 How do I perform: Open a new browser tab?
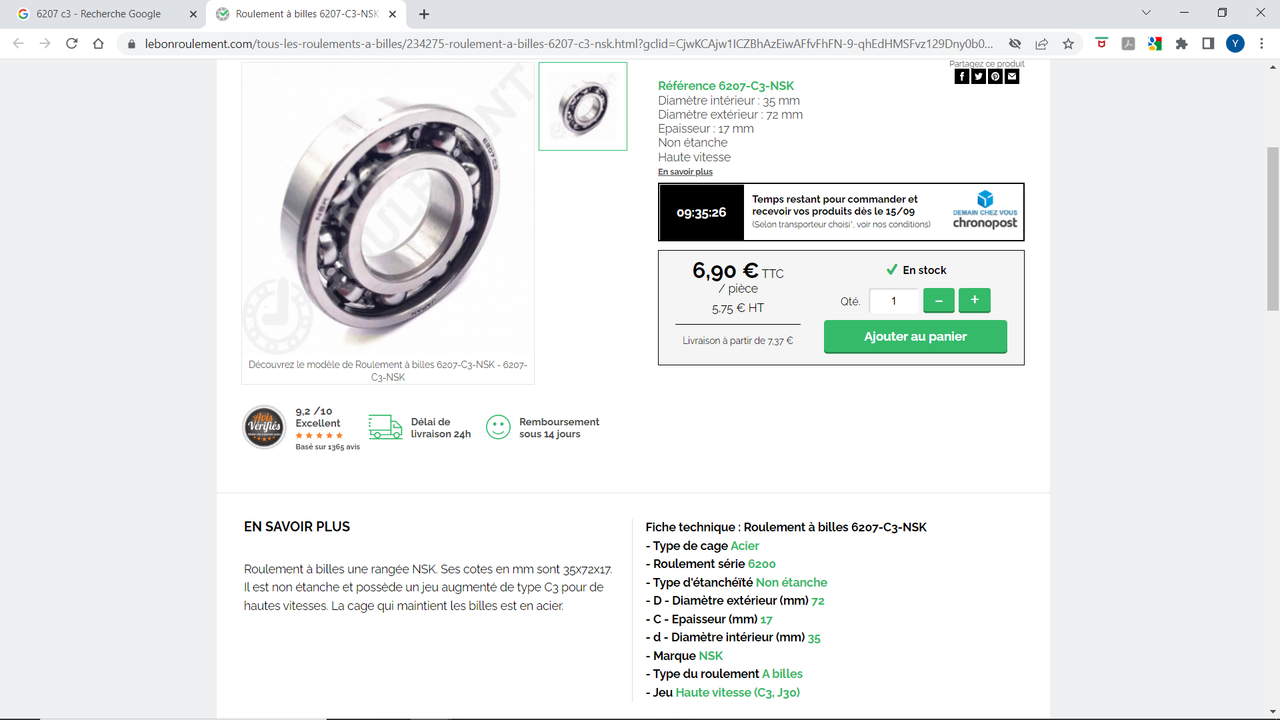(424, 14)
